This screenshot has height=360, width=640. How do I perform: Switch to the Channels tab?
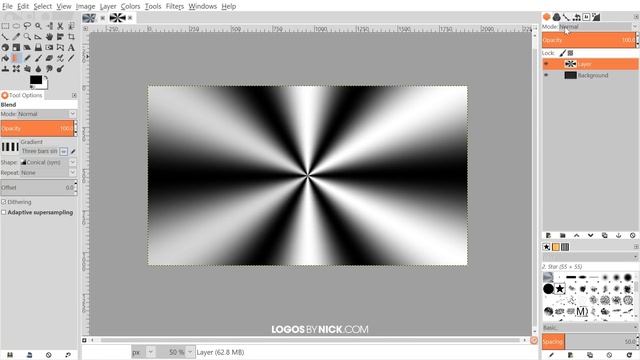pyautogui.click(x=556, y=17)
